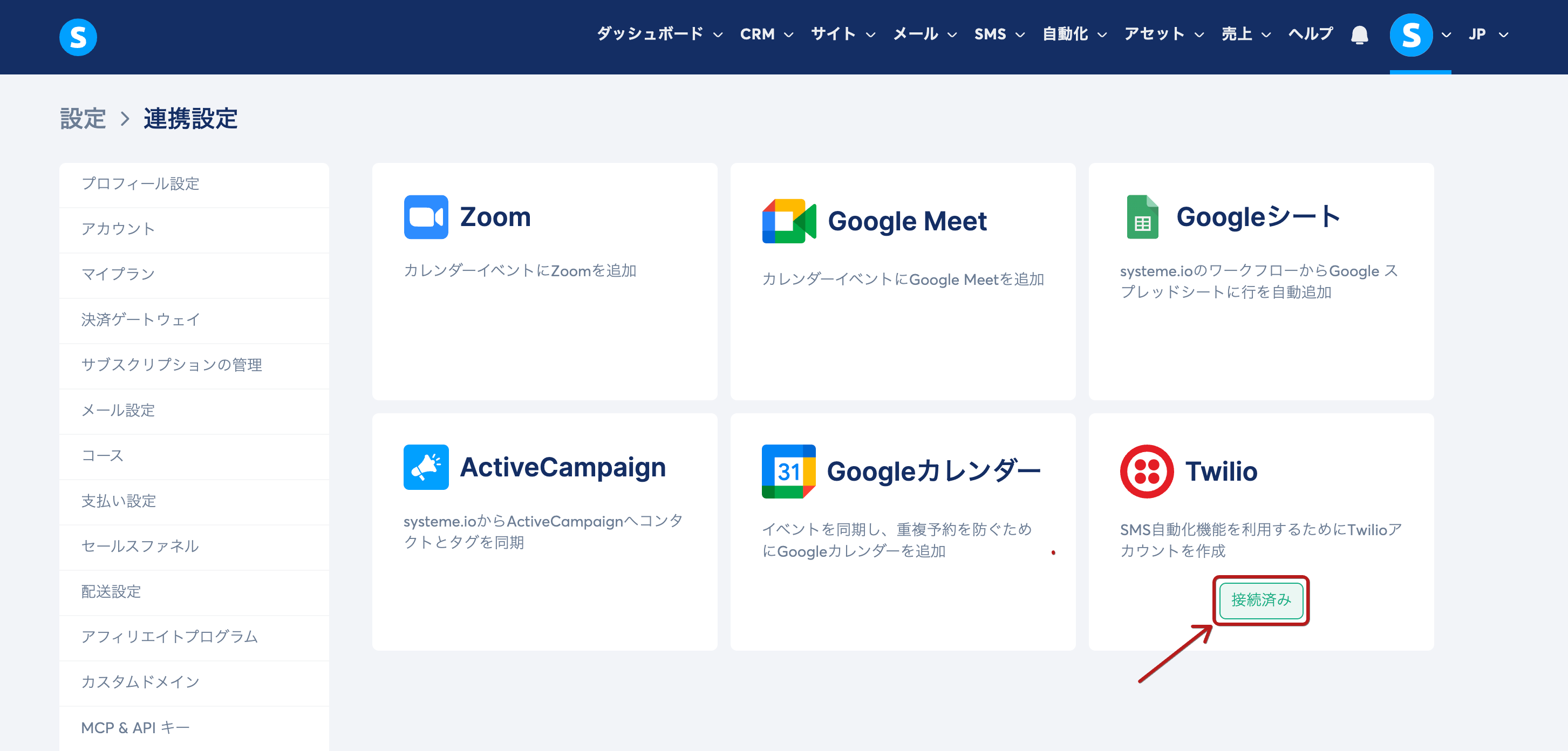The image size is (1568, 751).
Task: Open the ダッシュボード menu
Action: point(650,33)
